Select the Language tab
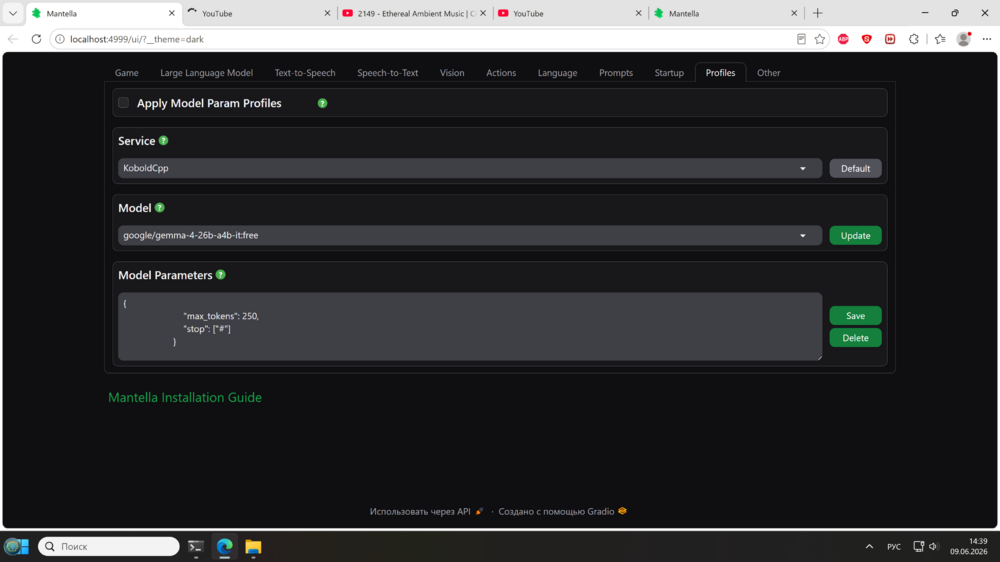Screen dimensions: 1000x562 coord(557,73)
